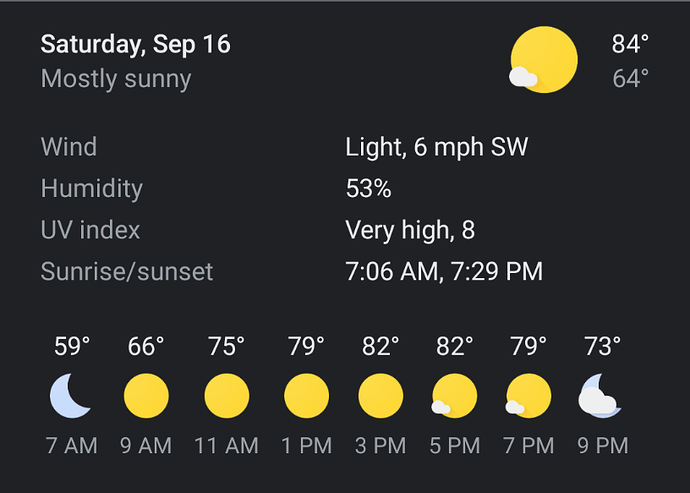
Task: Click the large mostly sunny weather icon
Action: pyautogui.click(x=542, y=60)
